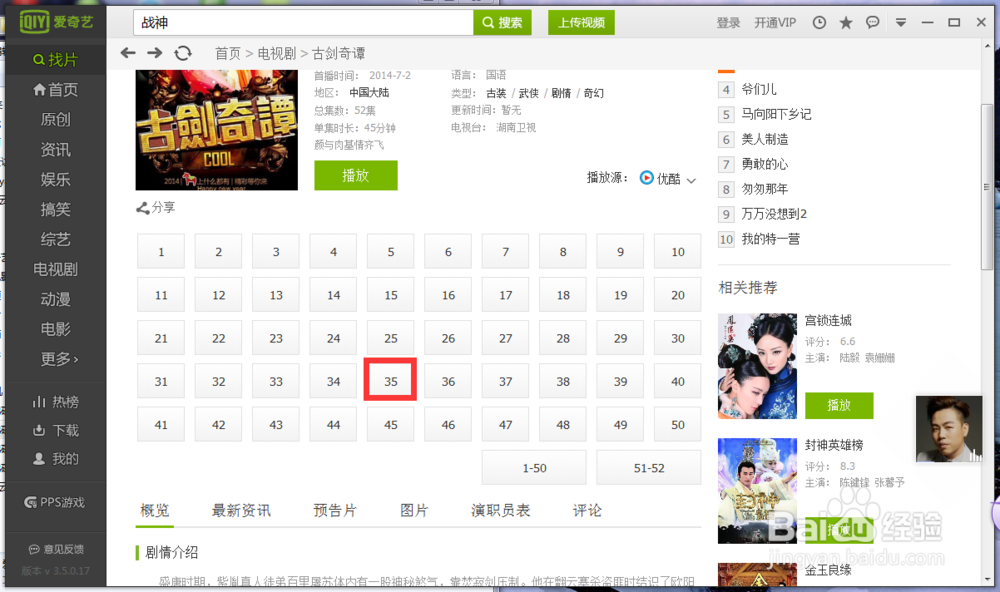
Task: Open 综艺 category in sidebar
Action: tap(55, 239)
